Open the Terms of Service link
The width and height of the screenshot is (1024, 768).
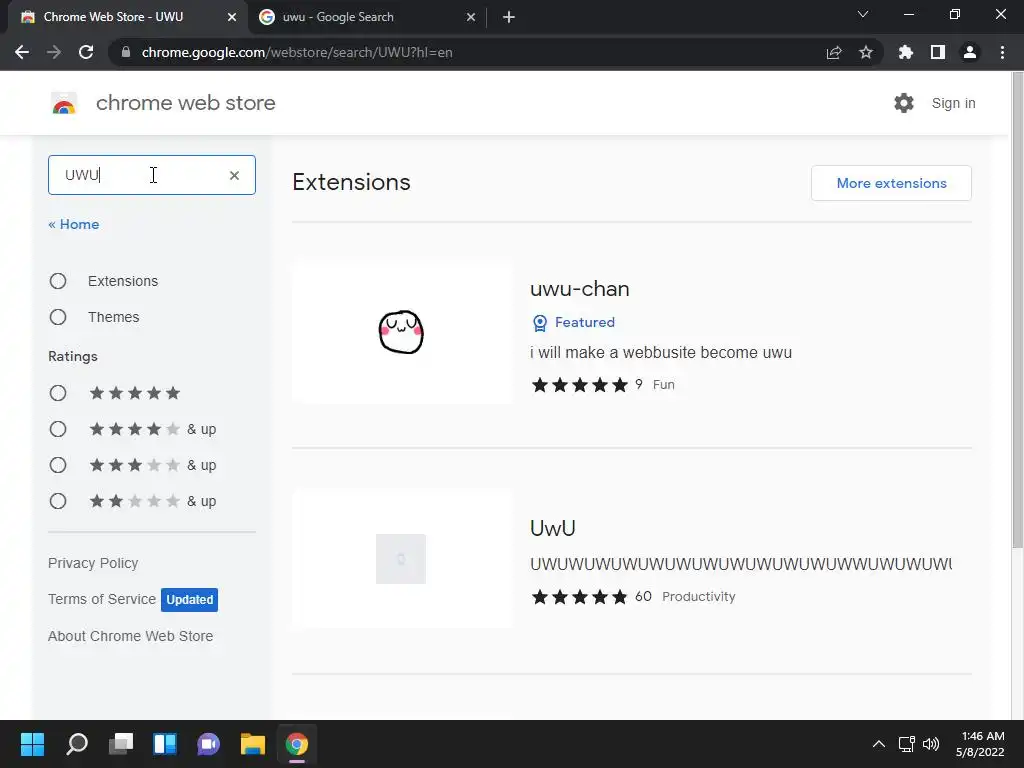click(x=102, y=599)
